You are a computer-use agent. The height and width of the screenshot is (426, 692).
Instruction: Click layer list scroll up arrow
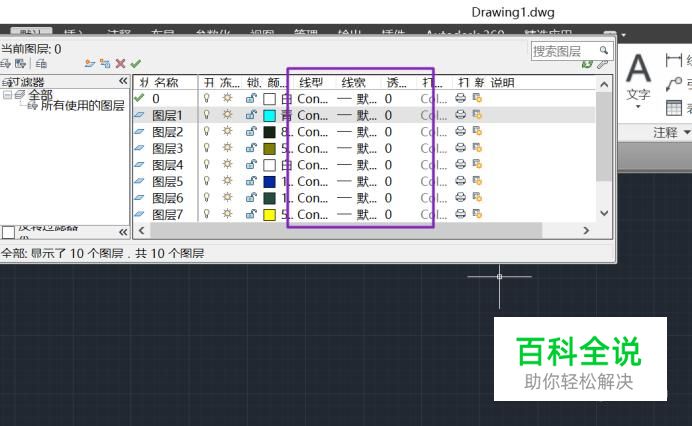(x=604, y=84)
